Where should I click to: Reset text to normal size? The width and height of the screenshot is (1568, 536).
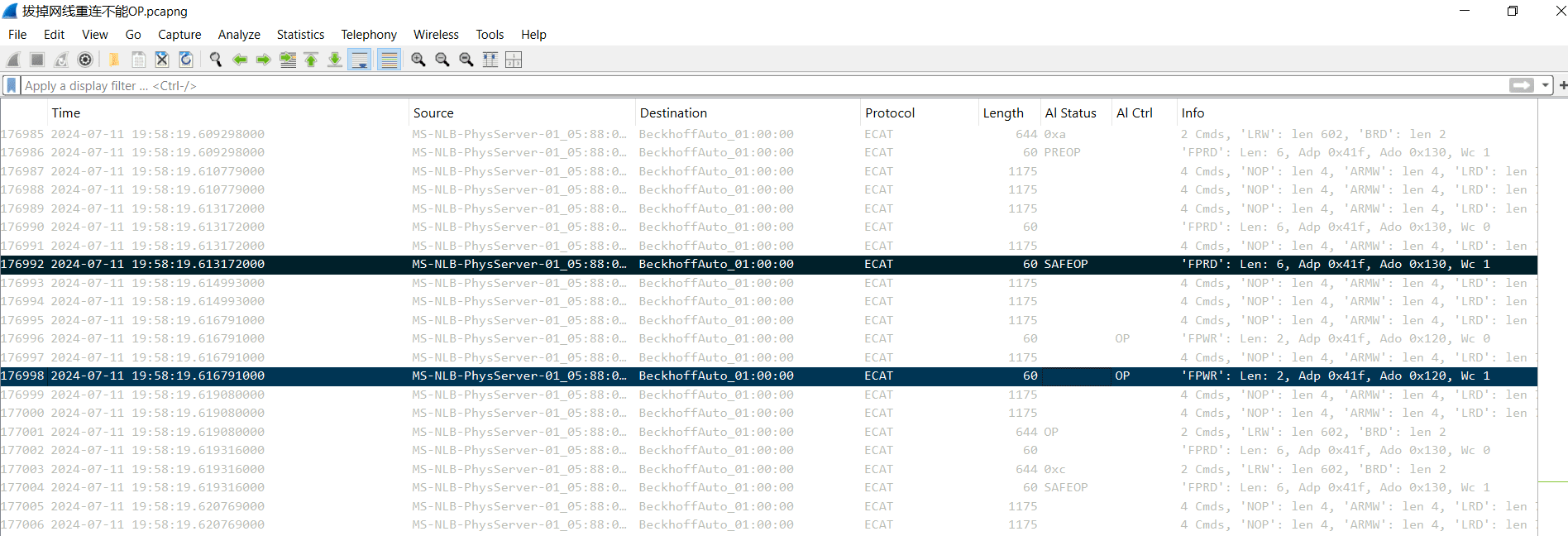pos(466,60)
